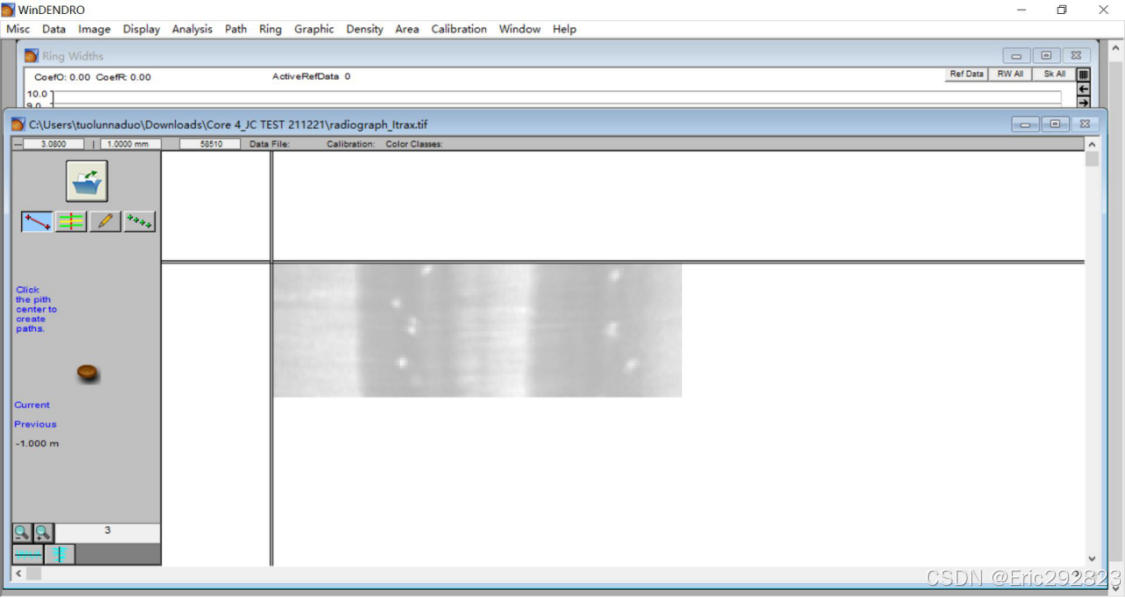Select the red path line creation tool

(x=37, y=221)
